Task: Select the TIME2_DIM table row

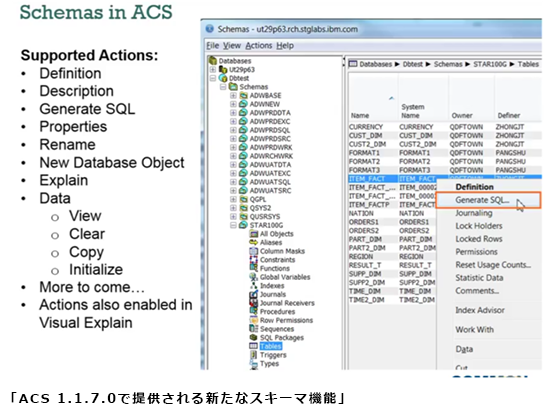Action: 392,300
